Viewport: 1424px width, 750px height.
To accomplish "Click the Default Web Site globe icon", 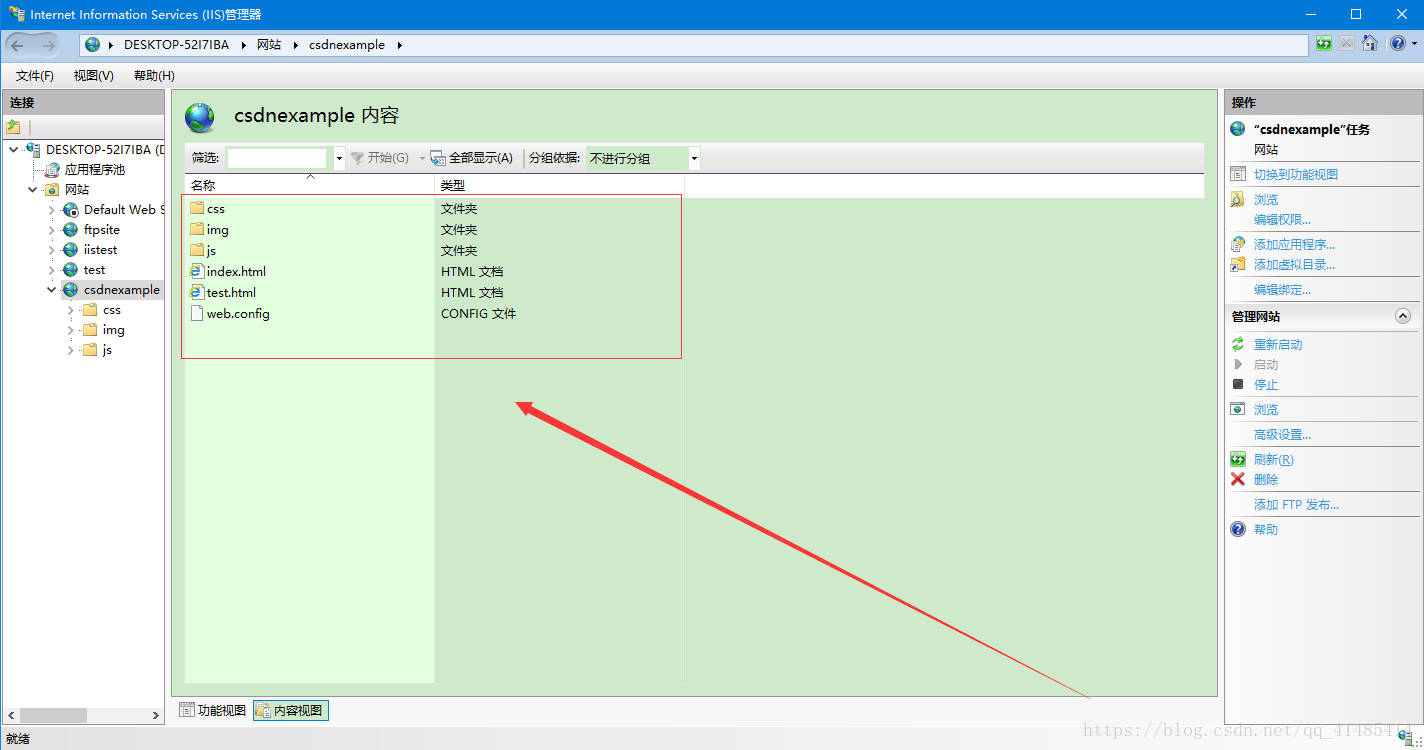I will click(x=70, y=210).
